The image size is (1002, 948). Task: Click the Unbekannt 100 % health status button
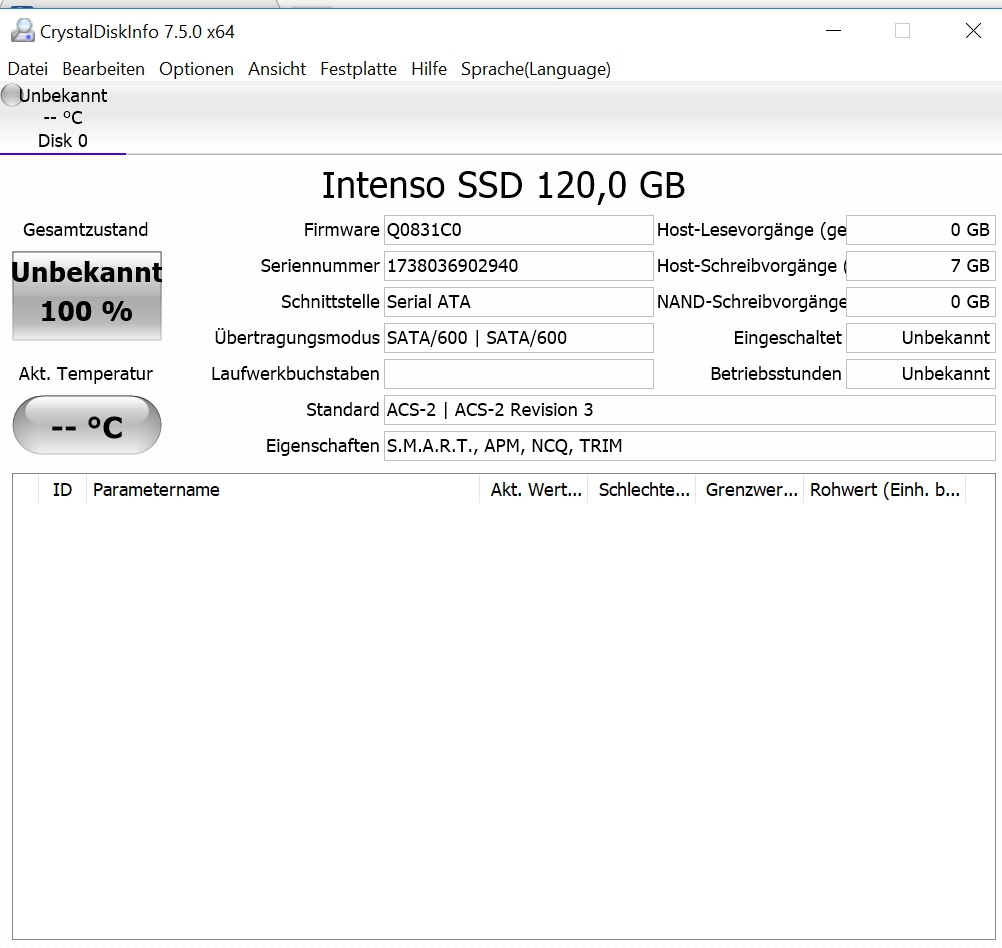[87, 296]
